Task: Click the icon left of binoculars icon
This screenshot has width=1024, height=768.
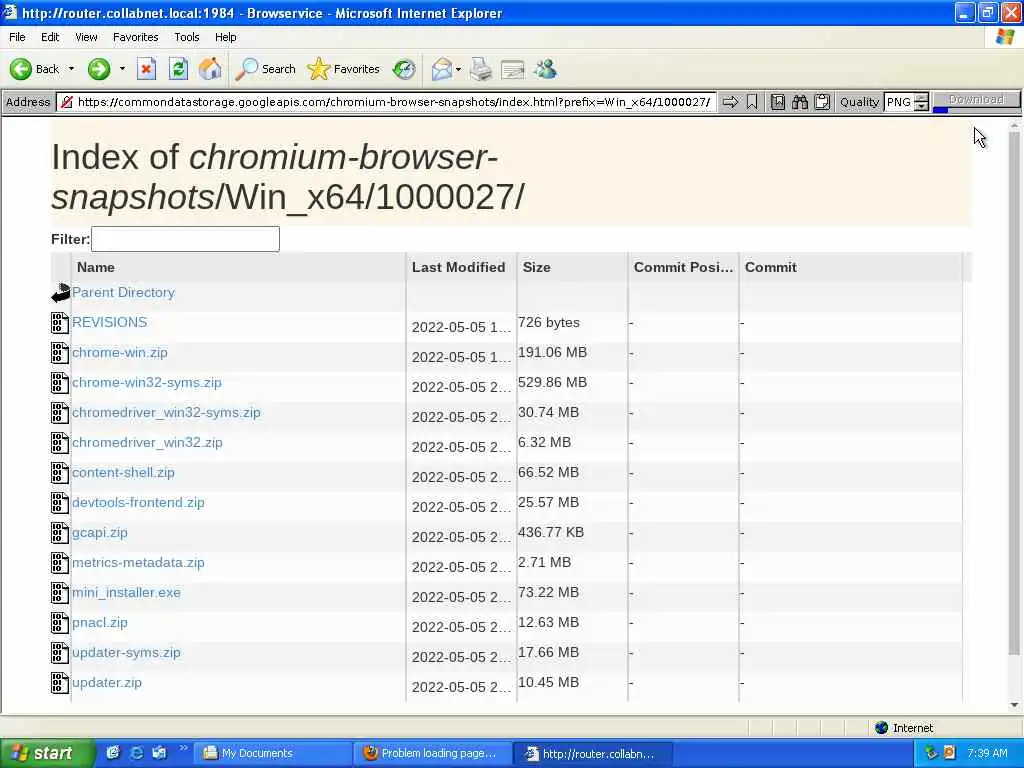Action: (778, 102)
